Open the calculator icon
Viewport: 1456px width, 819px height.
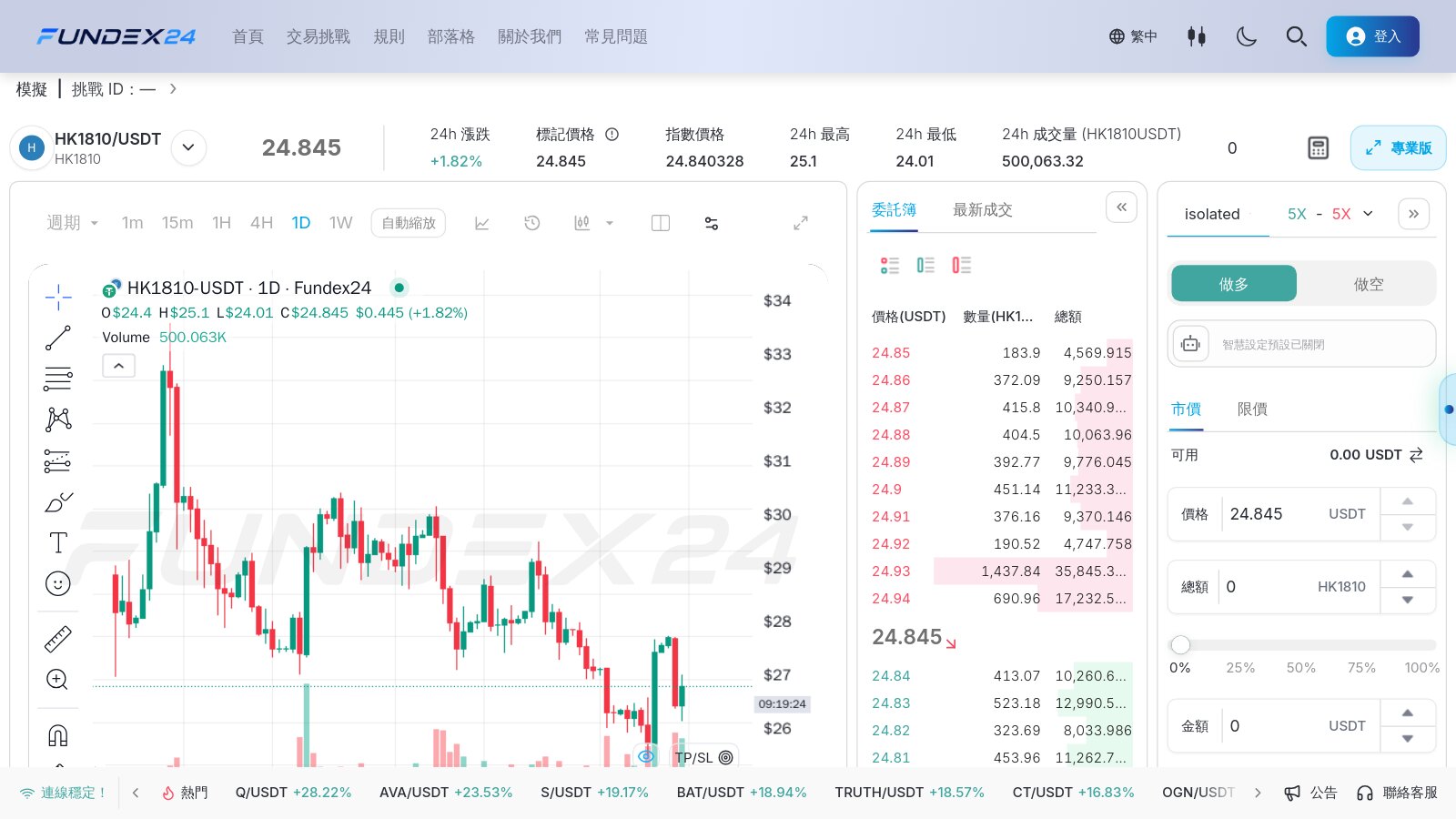[x=1318, y=148]
